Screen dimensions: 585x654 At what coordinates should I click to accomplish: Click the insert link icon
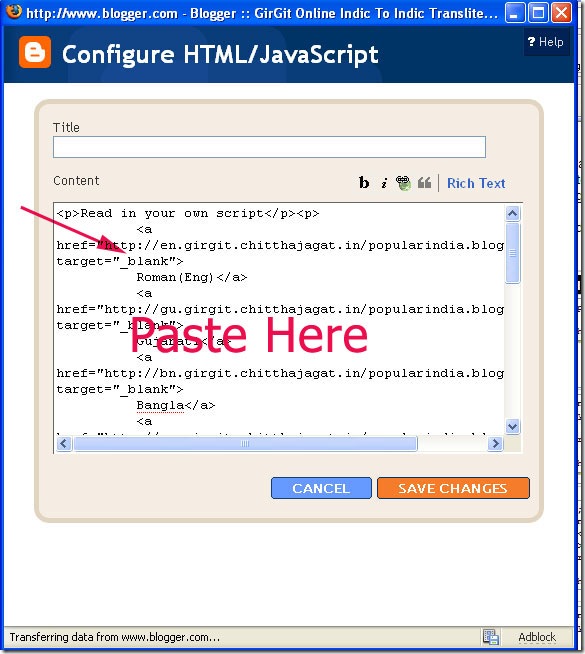click(x=403, y=183)
